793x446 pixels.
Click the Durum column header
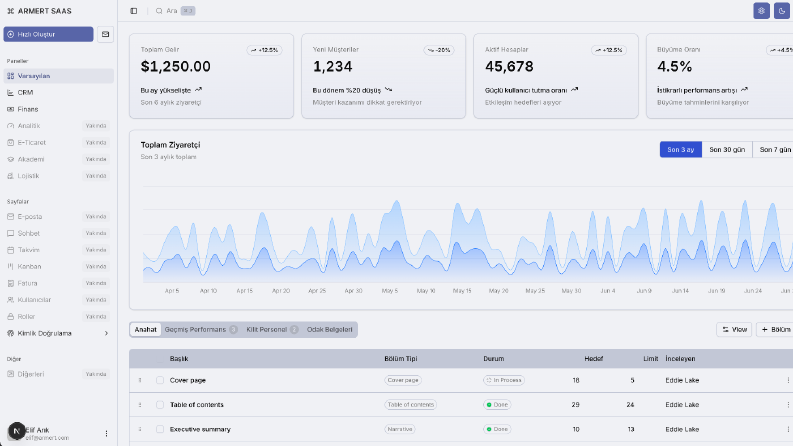coord(494,359)
